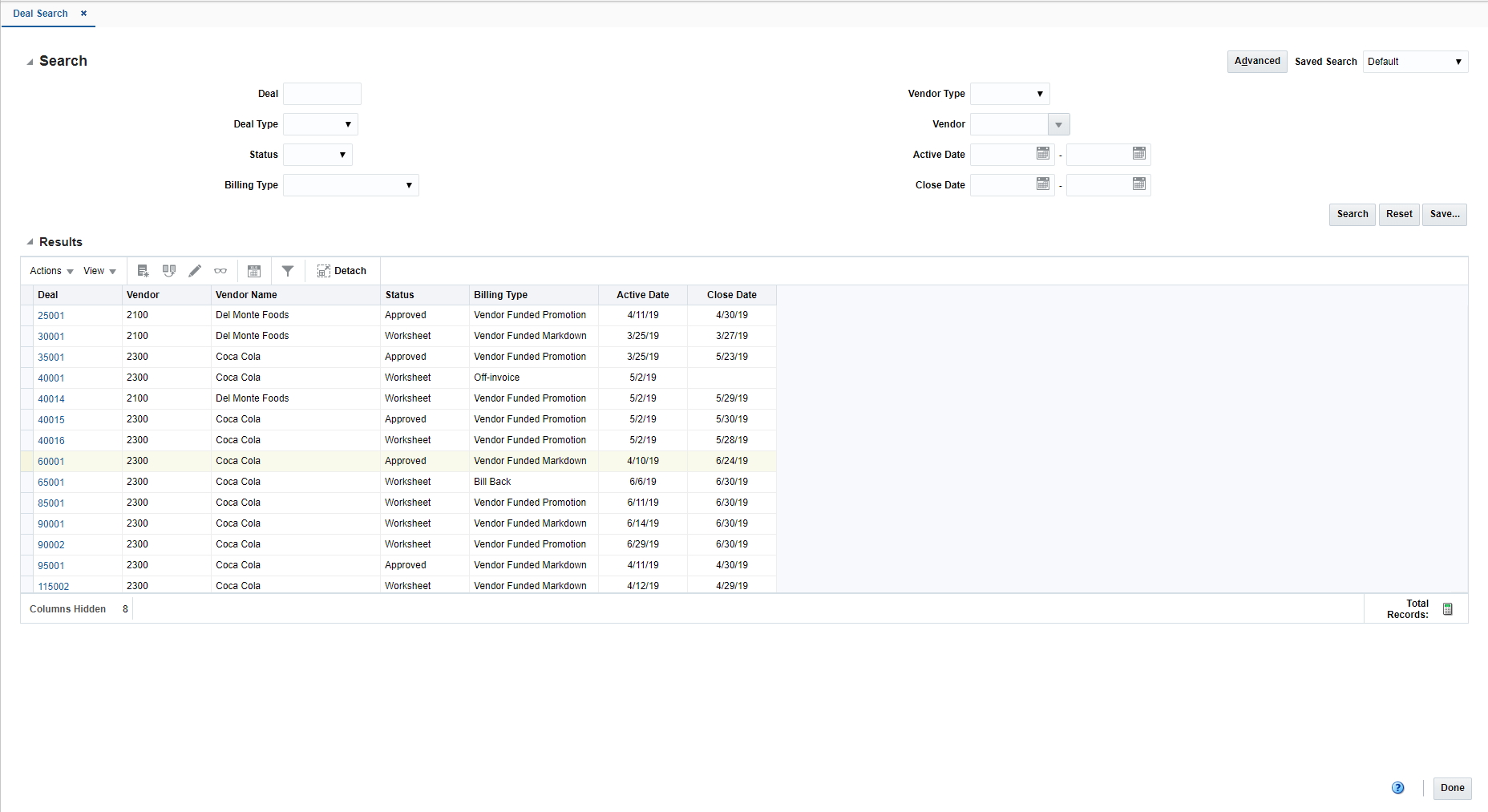Open calendar for Close Date start
Viewport: 1488px width, 812px height.
[x=1043, y=184]
